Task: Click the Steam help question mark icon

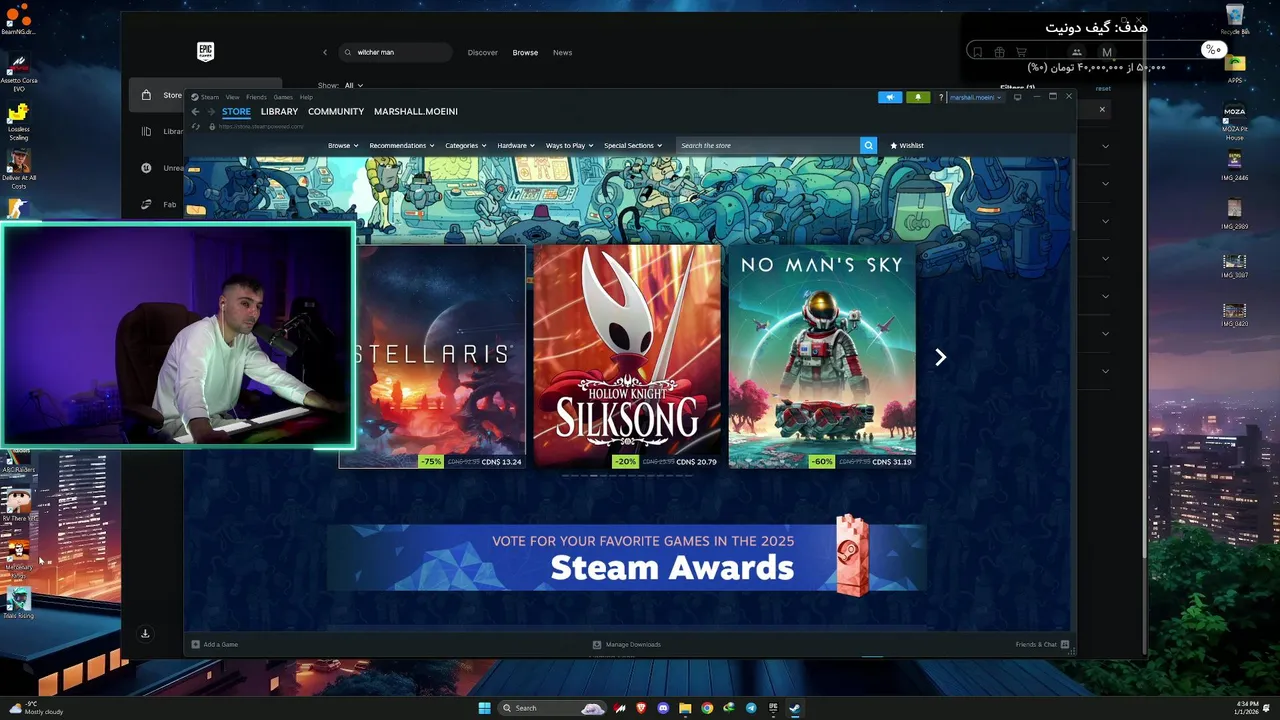Action: pyautogui.click(x=940, y=97)
